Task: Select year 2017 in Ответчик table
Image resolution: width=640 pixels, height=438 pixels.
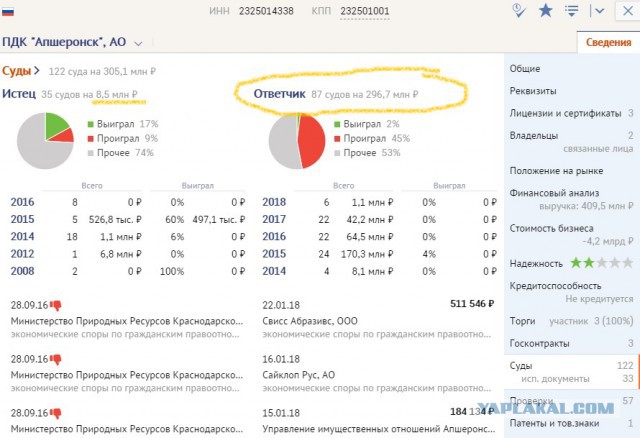Action: tap(274, 219)
